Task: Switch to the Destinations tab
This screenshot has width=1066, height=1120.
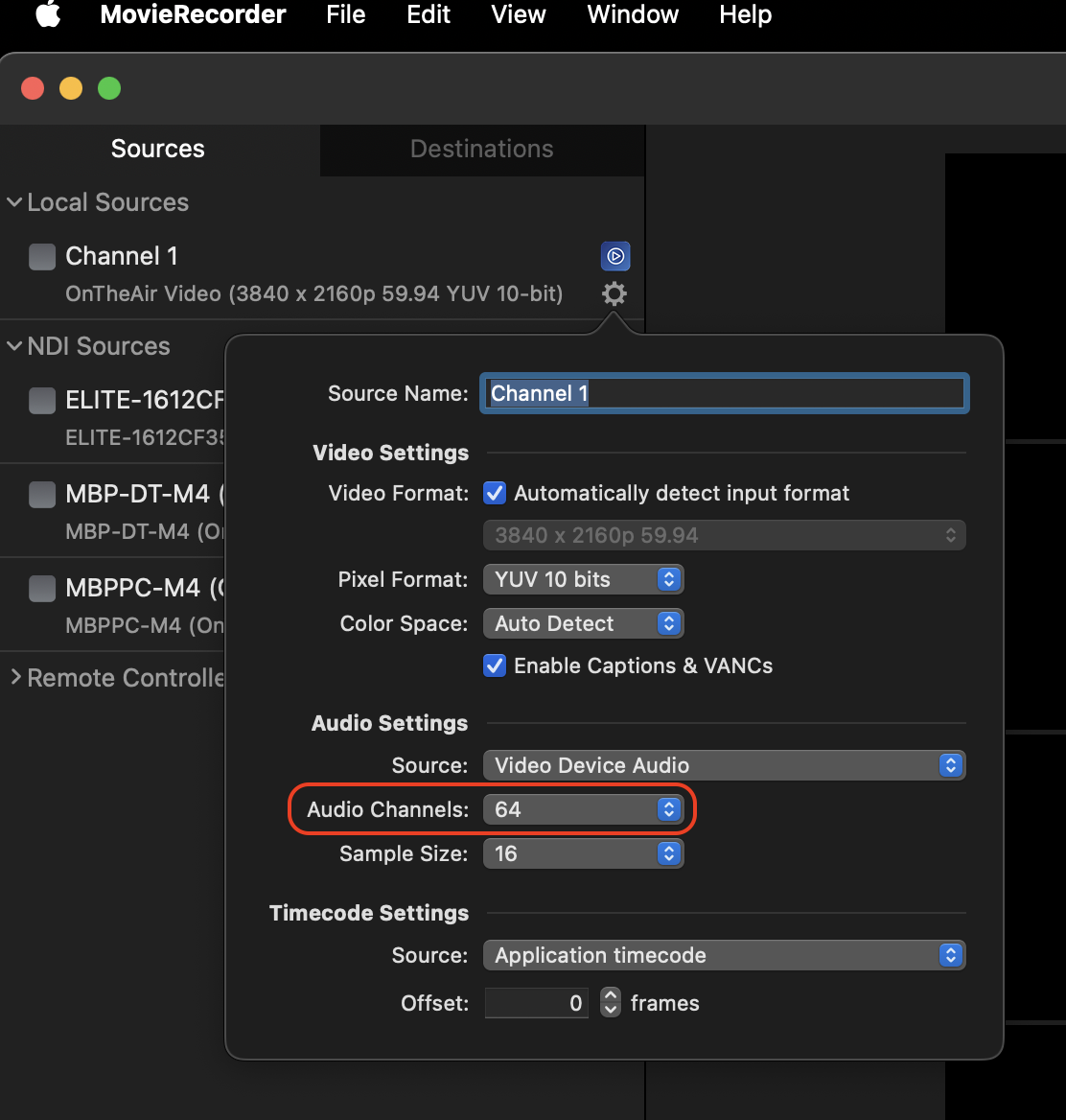Action: [482, 150]
